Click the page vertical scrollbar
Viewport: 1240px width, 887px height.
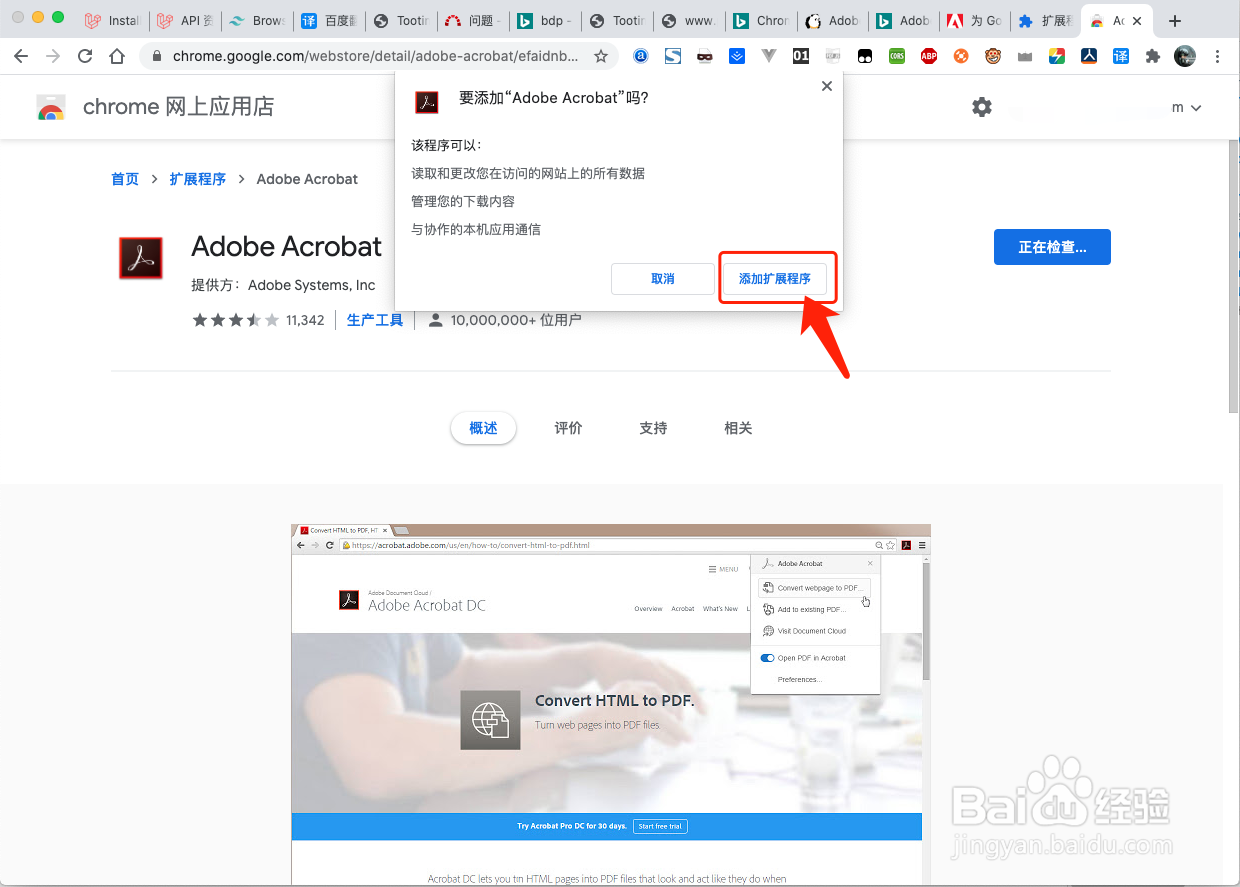(1232, 275)
